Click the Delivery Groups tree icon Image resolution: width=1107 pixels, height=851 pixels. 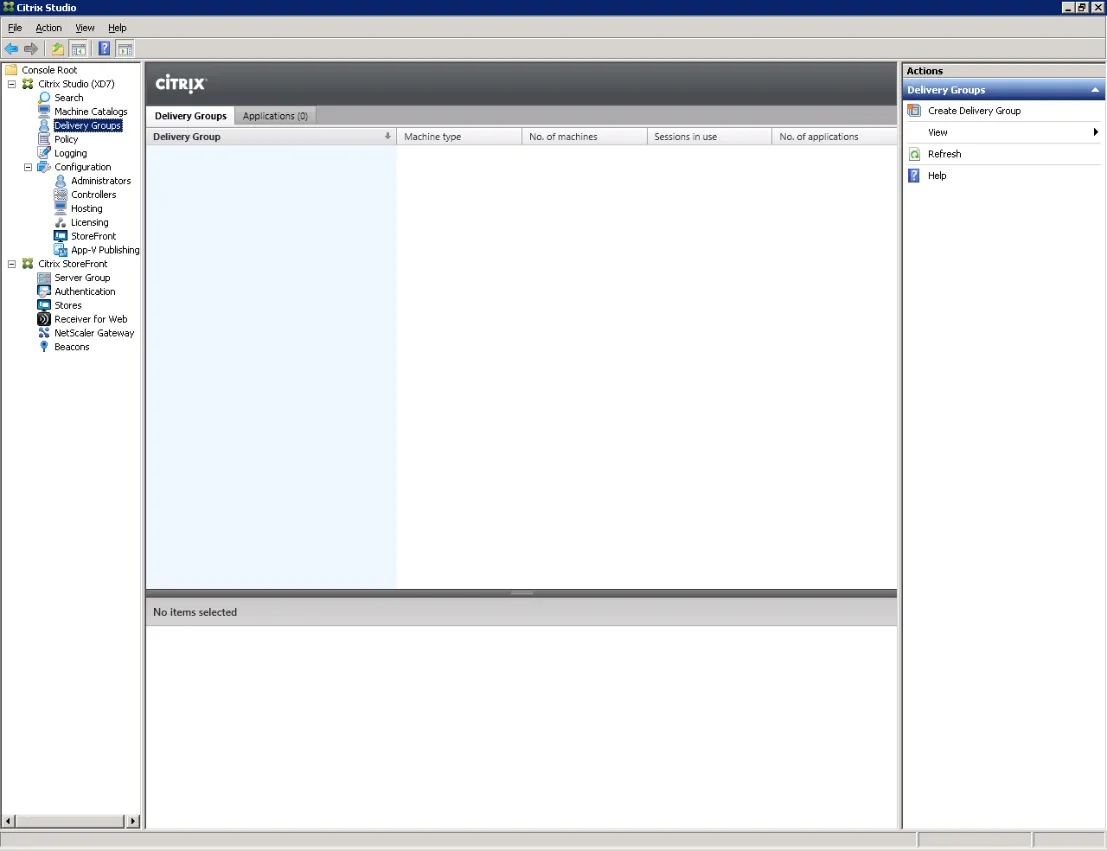coord(44,125)
